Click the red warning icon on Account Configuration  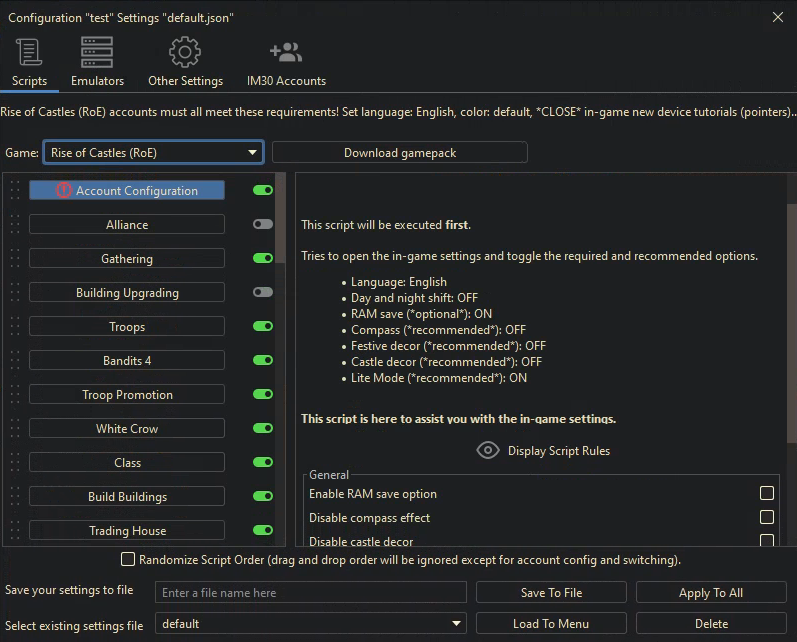[64, 190]
